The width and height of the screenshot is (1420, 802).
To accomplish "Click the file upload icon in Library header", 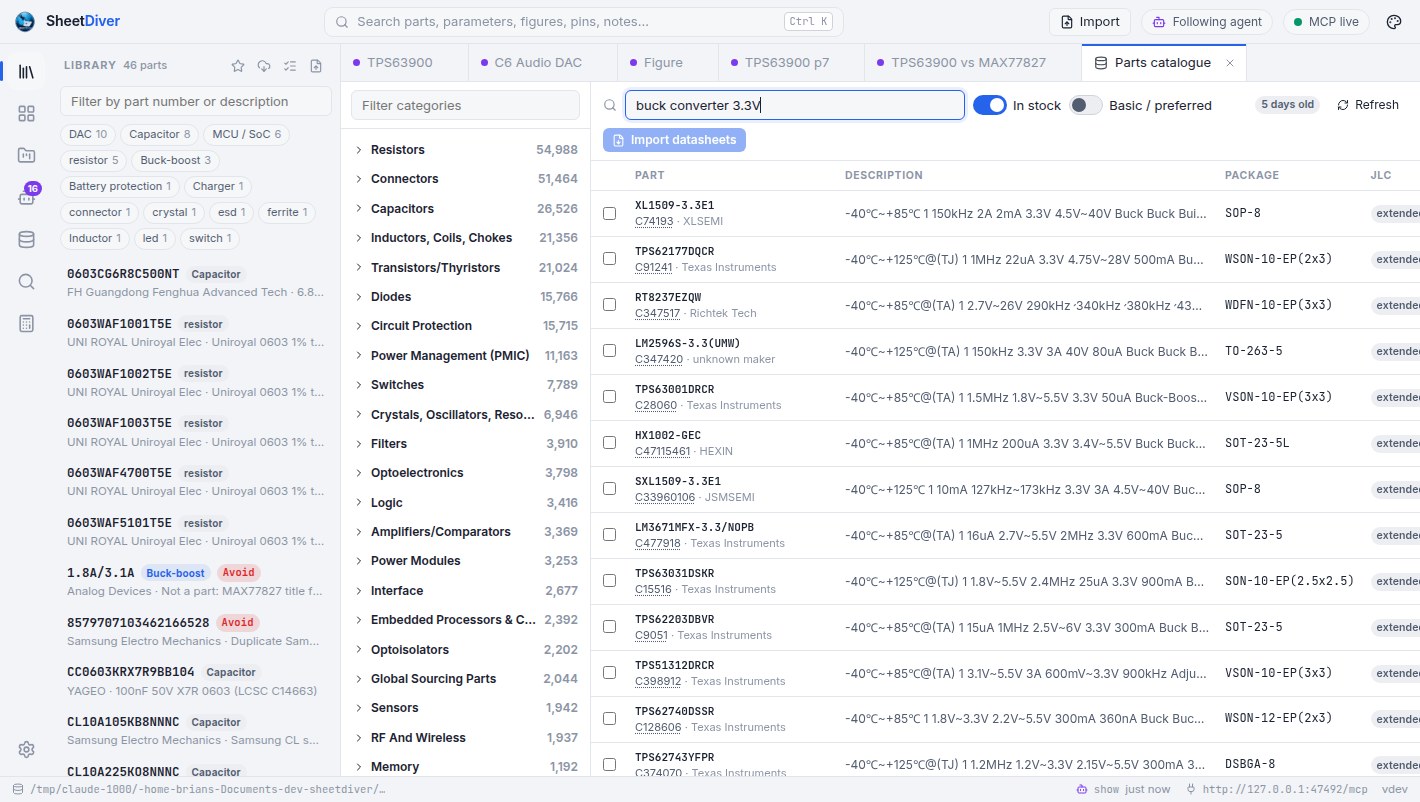I will pos(316,66).
